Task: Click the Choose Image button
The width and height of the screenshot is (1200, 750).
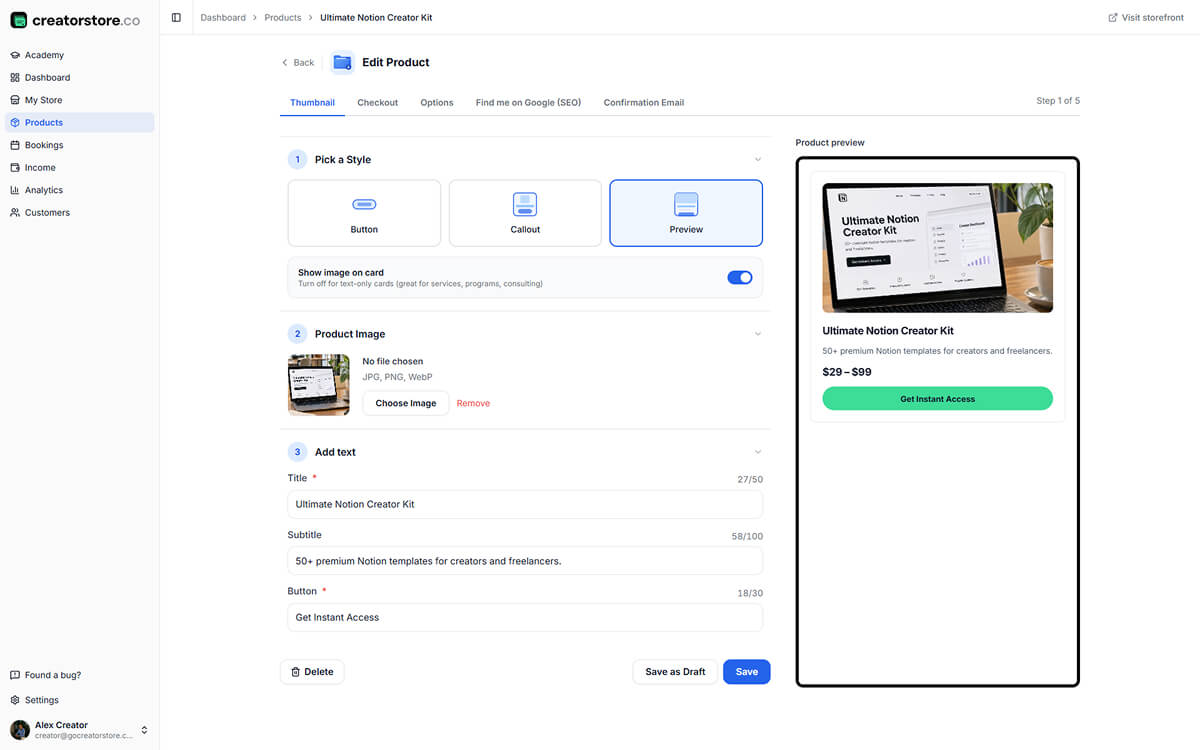Action: pos(406,403)
